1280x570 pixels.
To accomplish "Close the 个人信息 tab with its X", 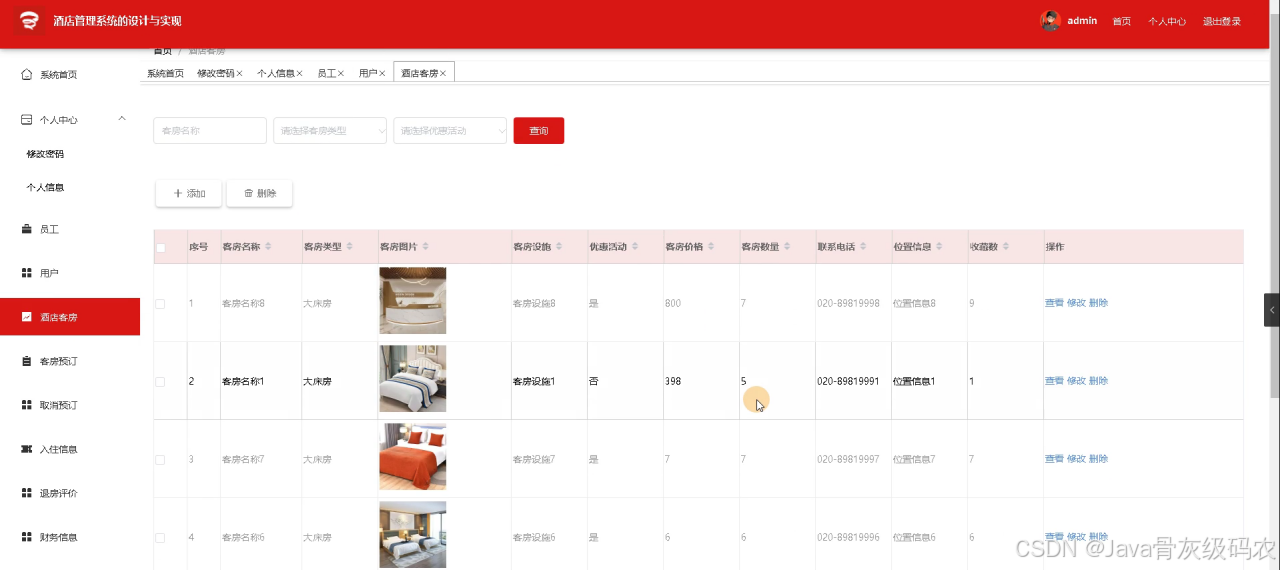I will (300, 73).
